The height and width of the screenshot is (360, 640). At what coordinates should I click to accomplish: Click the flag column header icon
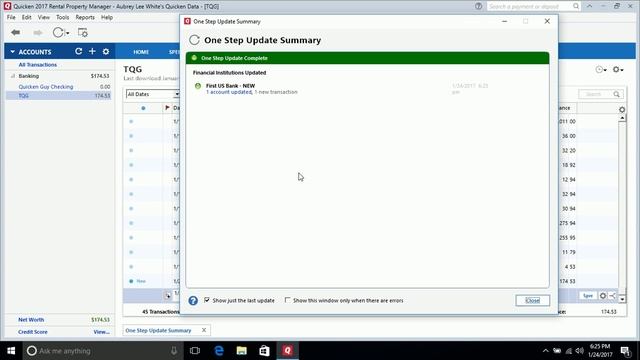click(x=167, y=108)
